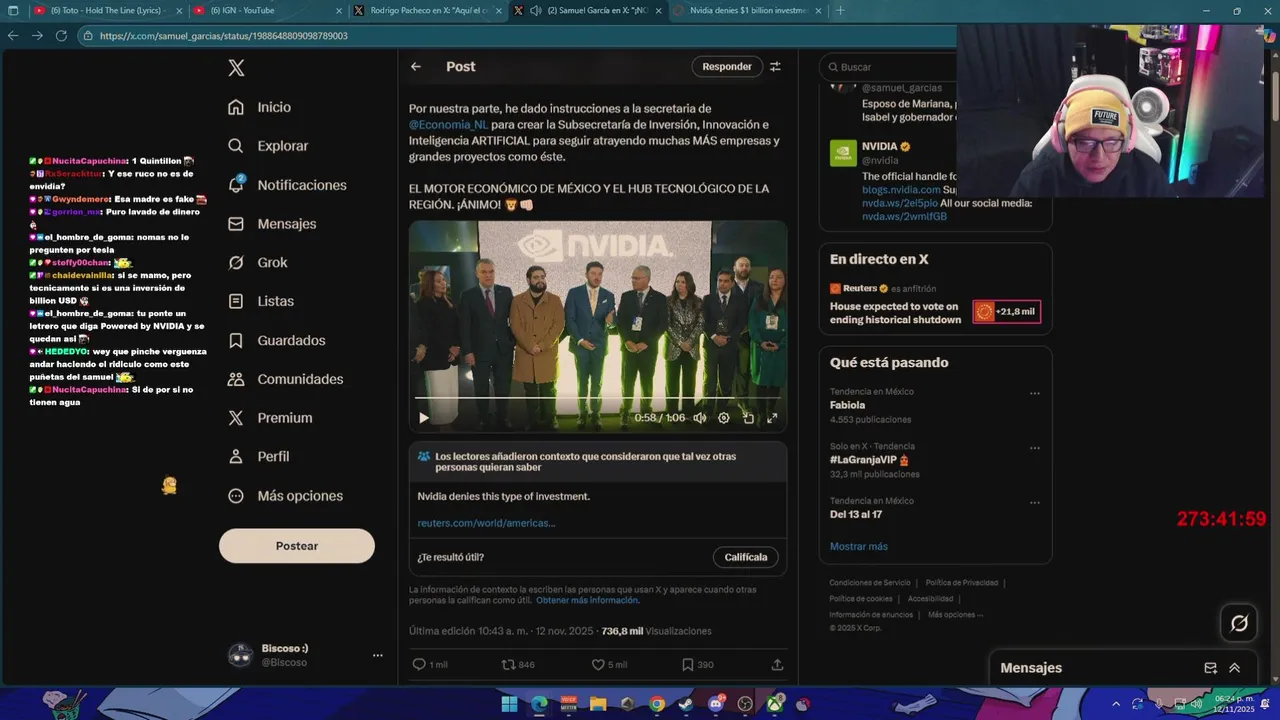Open footer Más opciones dropdown

955,615
